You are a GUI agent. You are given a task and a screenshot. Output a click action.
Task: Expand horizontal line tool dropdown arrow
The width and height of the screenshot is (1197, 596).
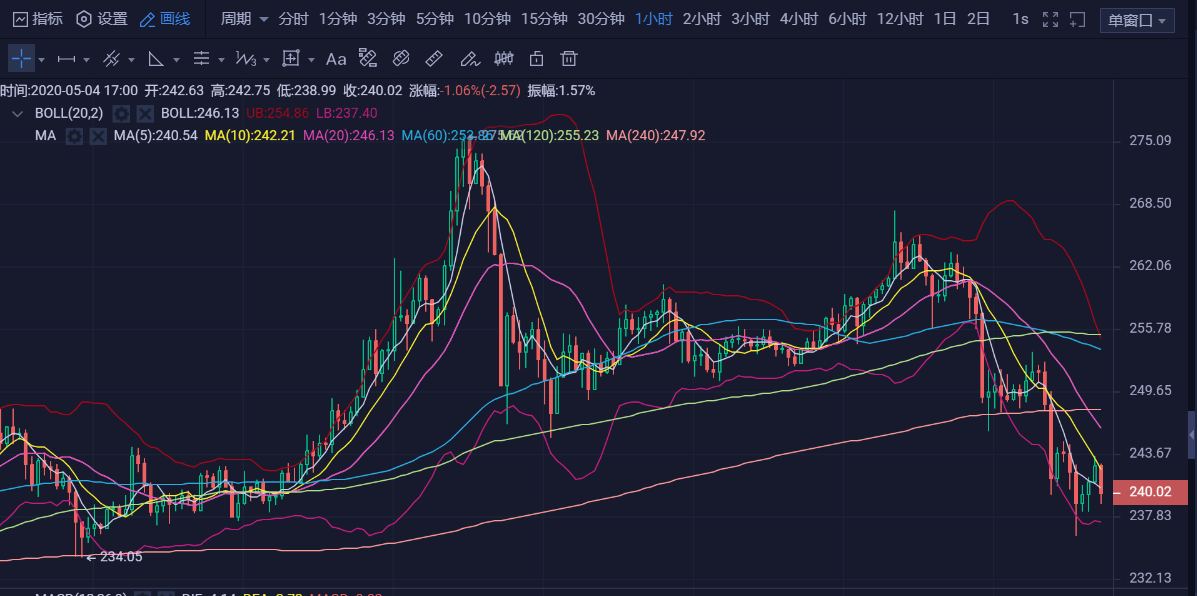[86, 60]
